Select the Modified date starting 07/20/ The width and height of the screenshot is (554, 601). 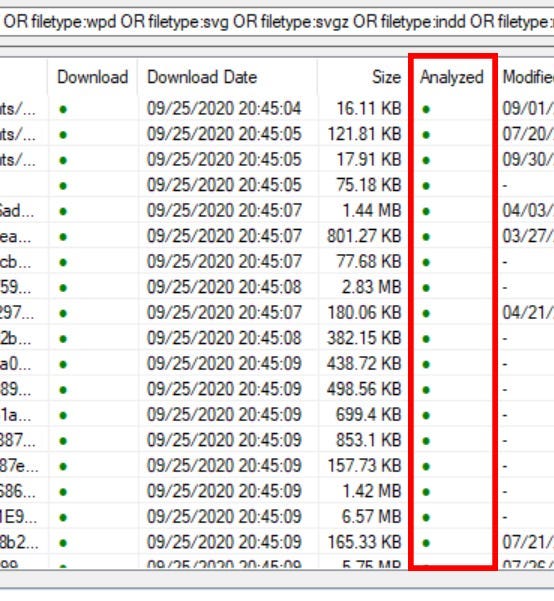point(528,134)
